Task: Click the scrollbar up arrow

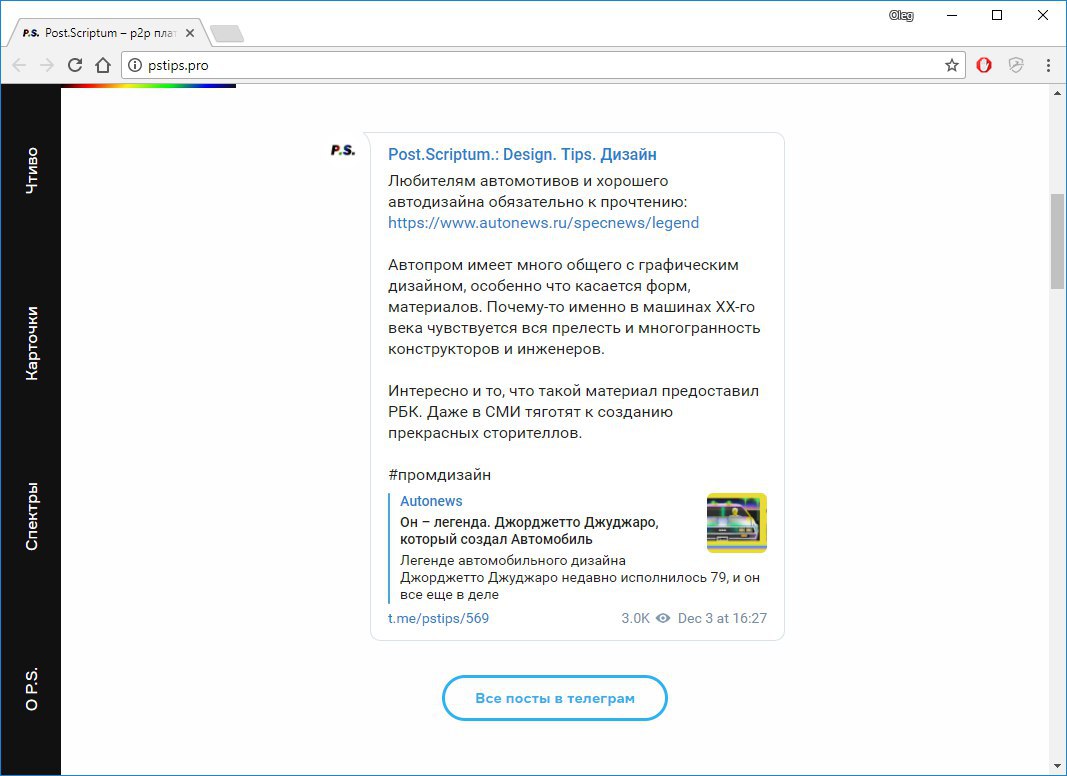Action: pyautogui.click(x=1057, y=93)
